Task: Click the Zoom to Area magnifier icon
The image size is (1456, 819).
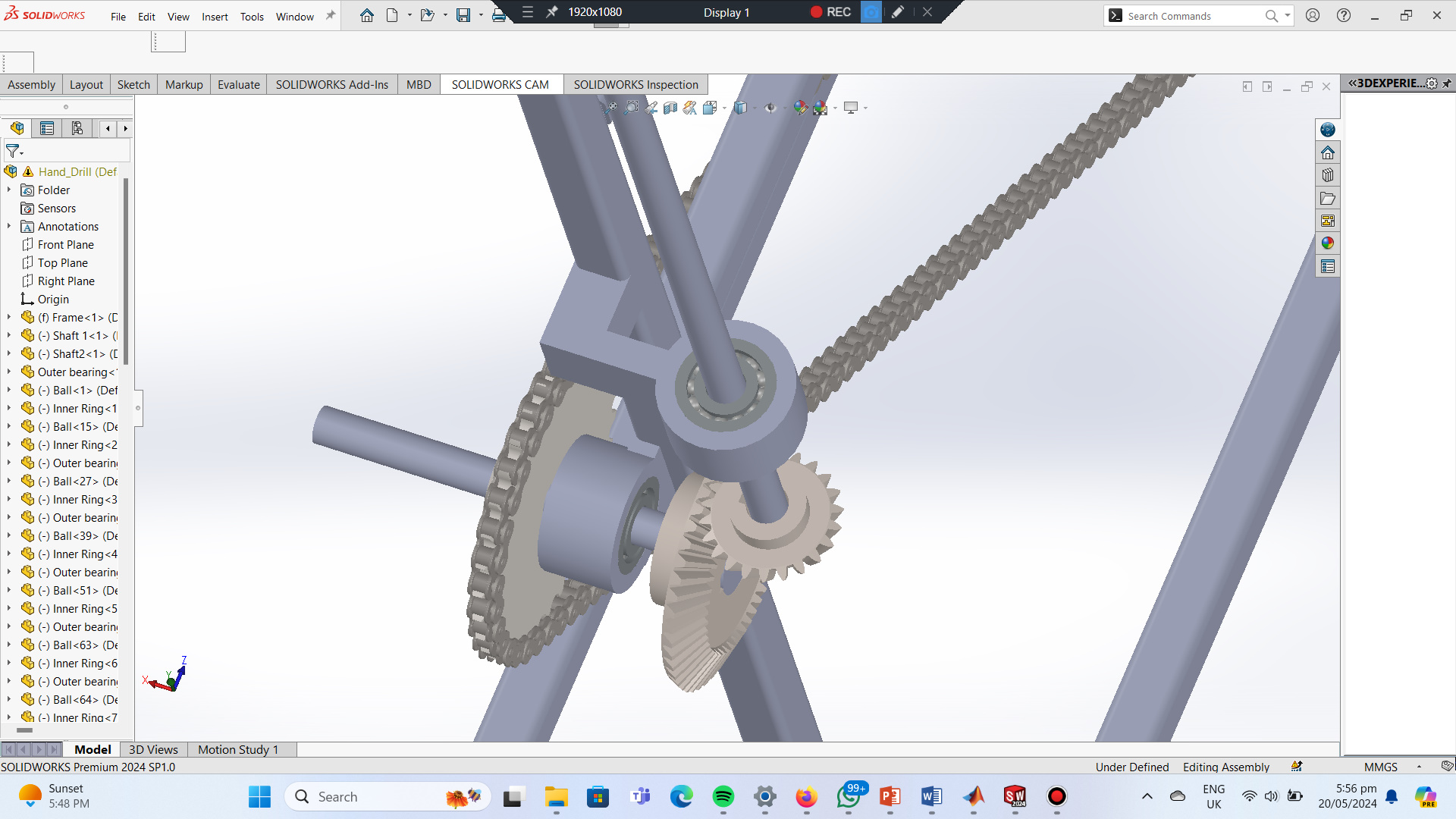Action: [x=631, y=108]
